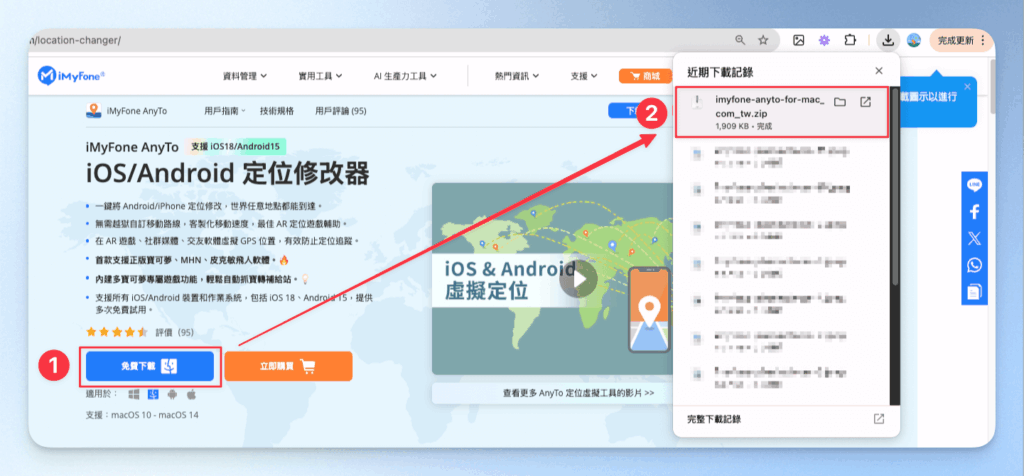
Task: Open the Extensions puzzle-piece menu
Action: click(850, 40)
